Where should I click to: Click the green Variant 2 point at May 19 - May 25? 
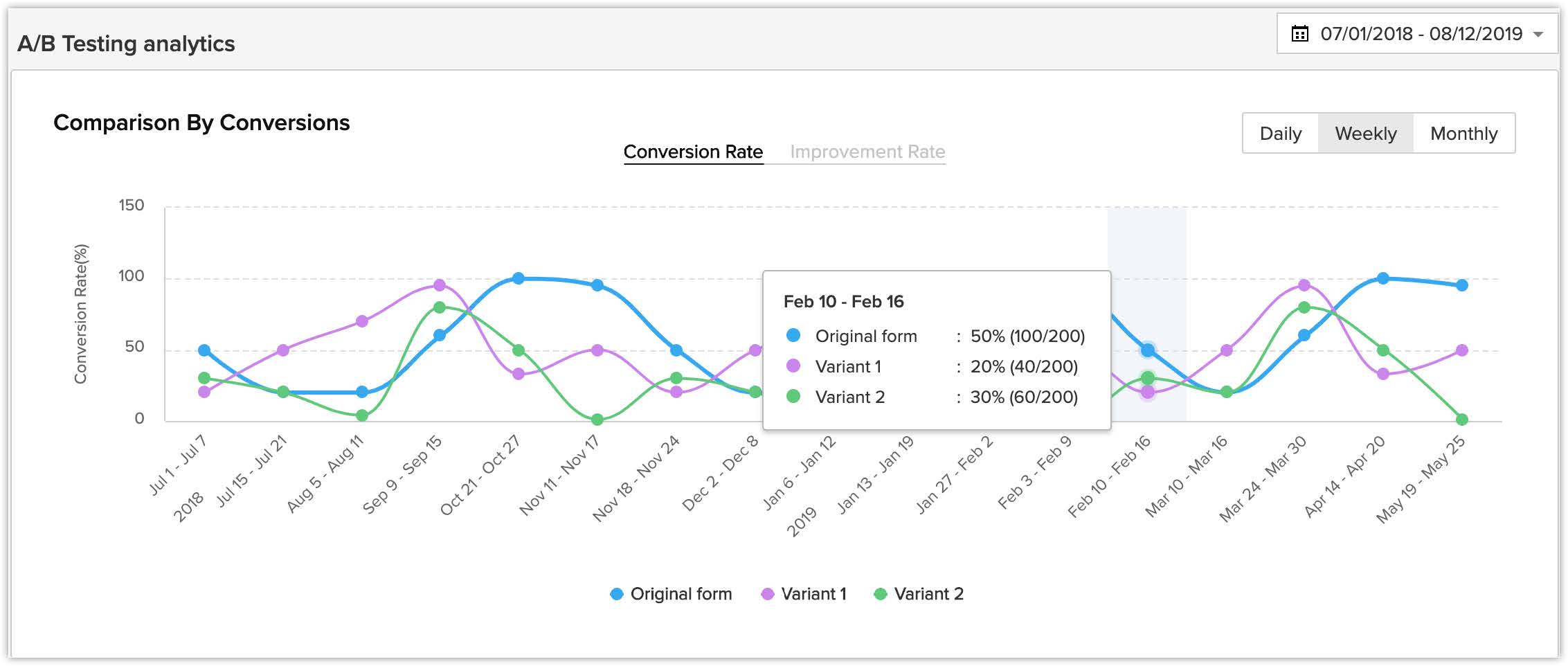point(1462,420)
